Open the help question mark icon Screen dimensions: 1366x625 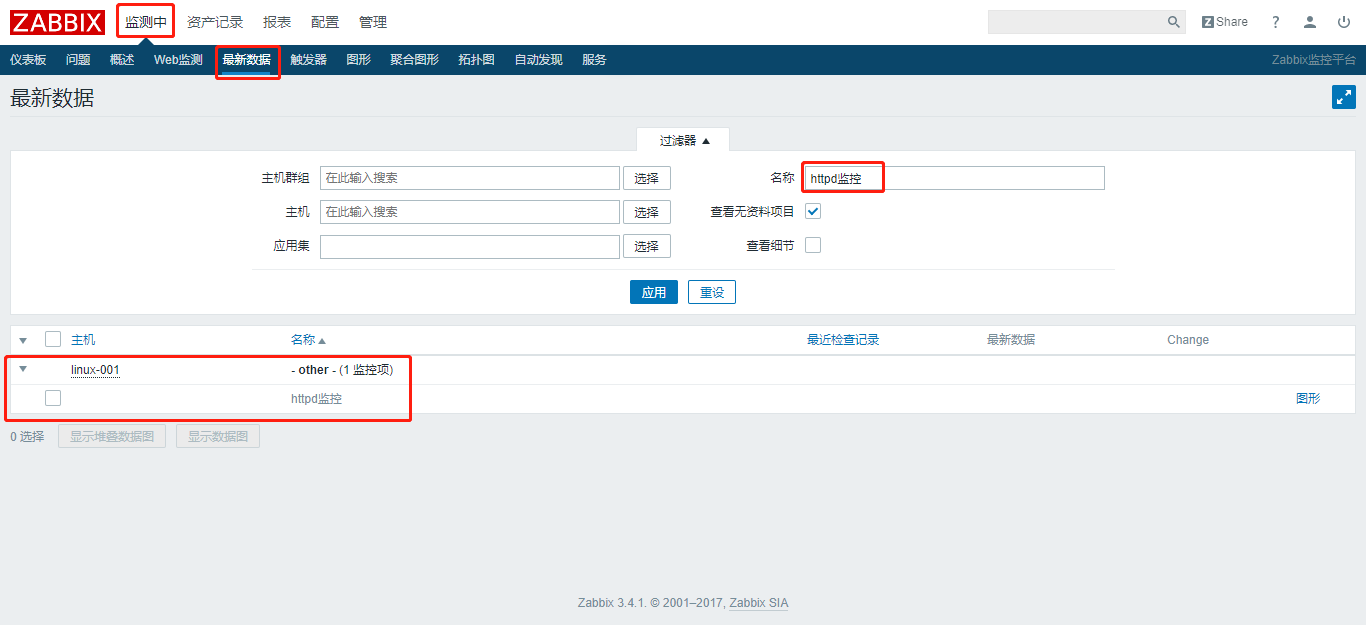(1276, 22)
